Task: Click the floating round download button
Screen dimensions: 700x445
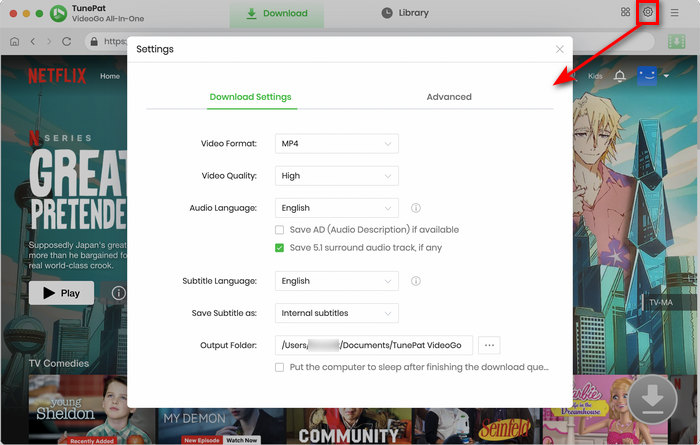Action: 652,399
